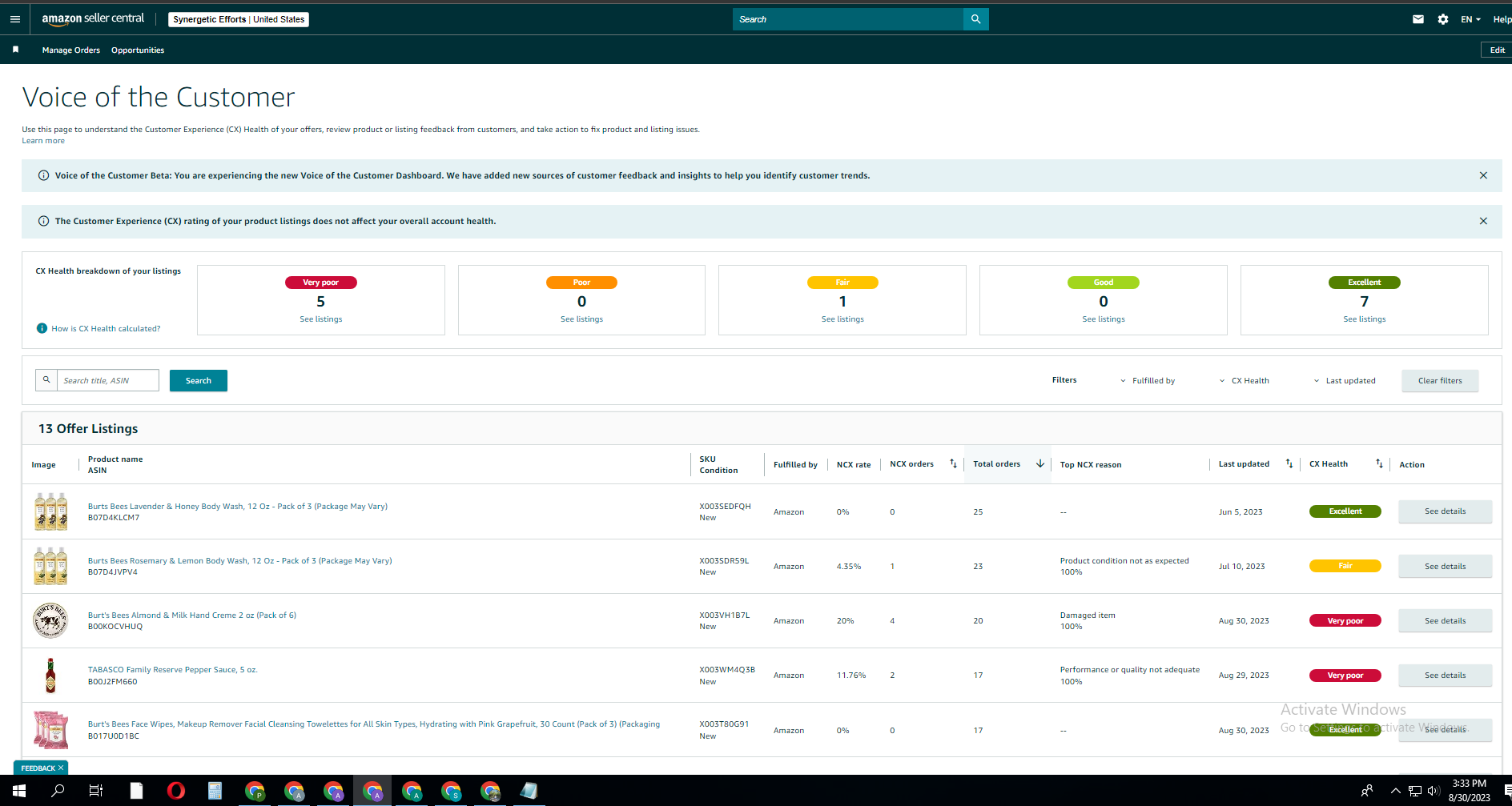1512x806 pixels.
Task: Sort by NCX orders arrows icon
Action: (x=953, y=463)
